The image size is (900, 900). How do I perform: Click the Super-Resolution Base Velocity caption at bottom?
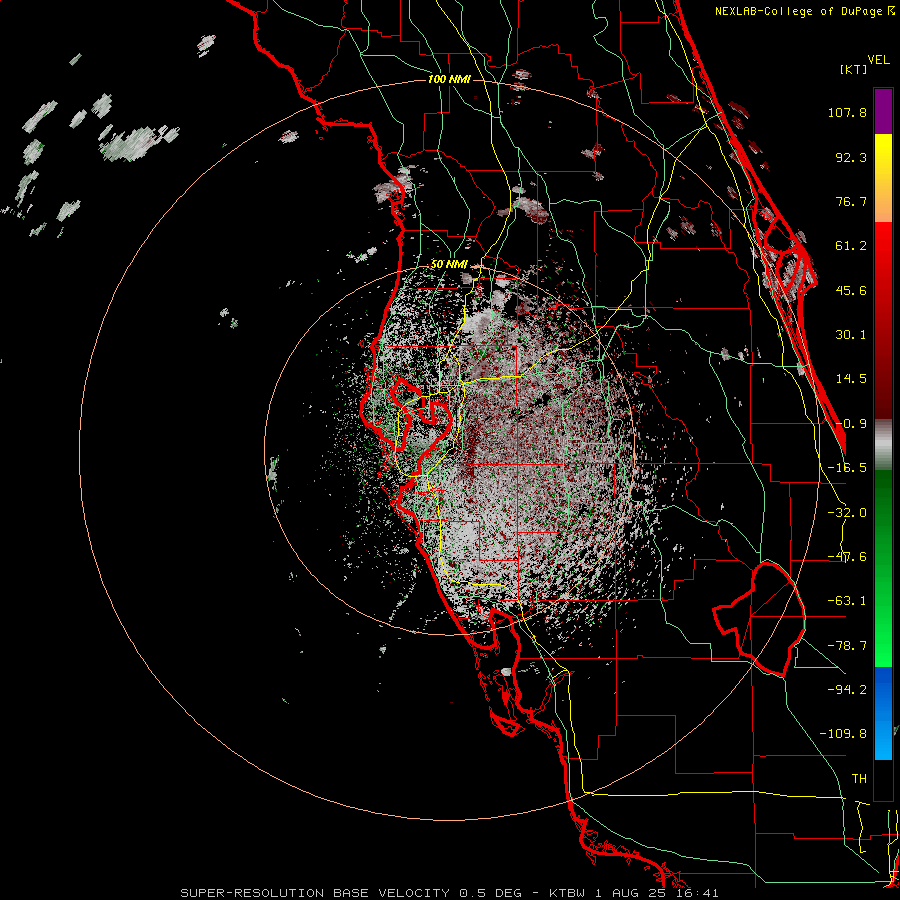point(449,893)
